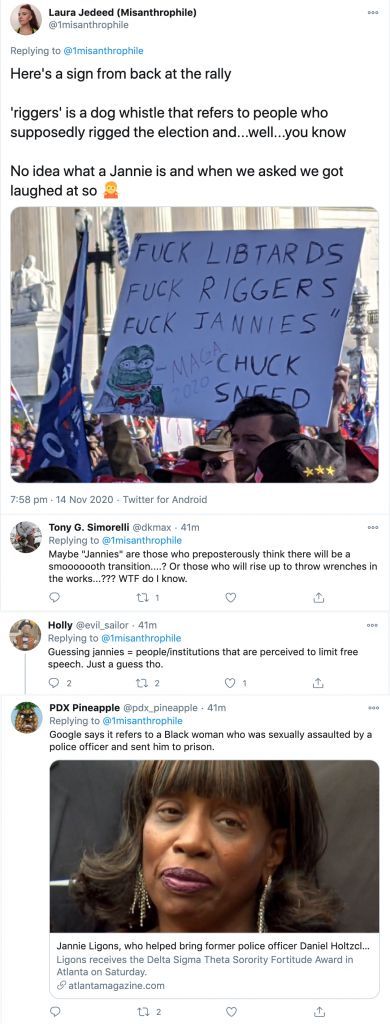Screen dimensions: 390x1024
Task: Open the rally sign photo
Action: 195,345
